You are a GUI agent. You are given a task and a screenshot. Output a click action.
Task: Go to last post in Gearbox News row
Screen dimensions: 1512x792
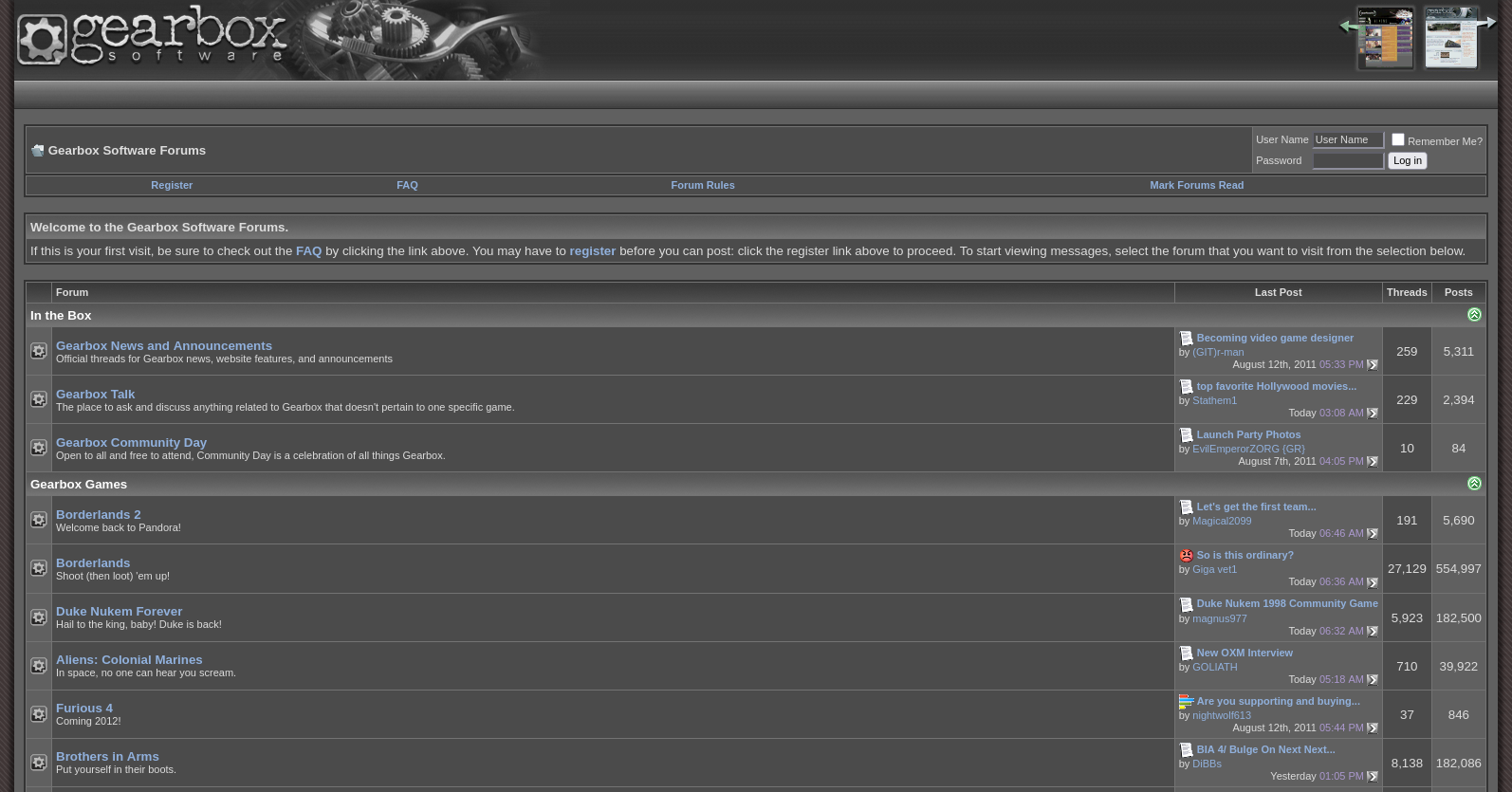1373,365
